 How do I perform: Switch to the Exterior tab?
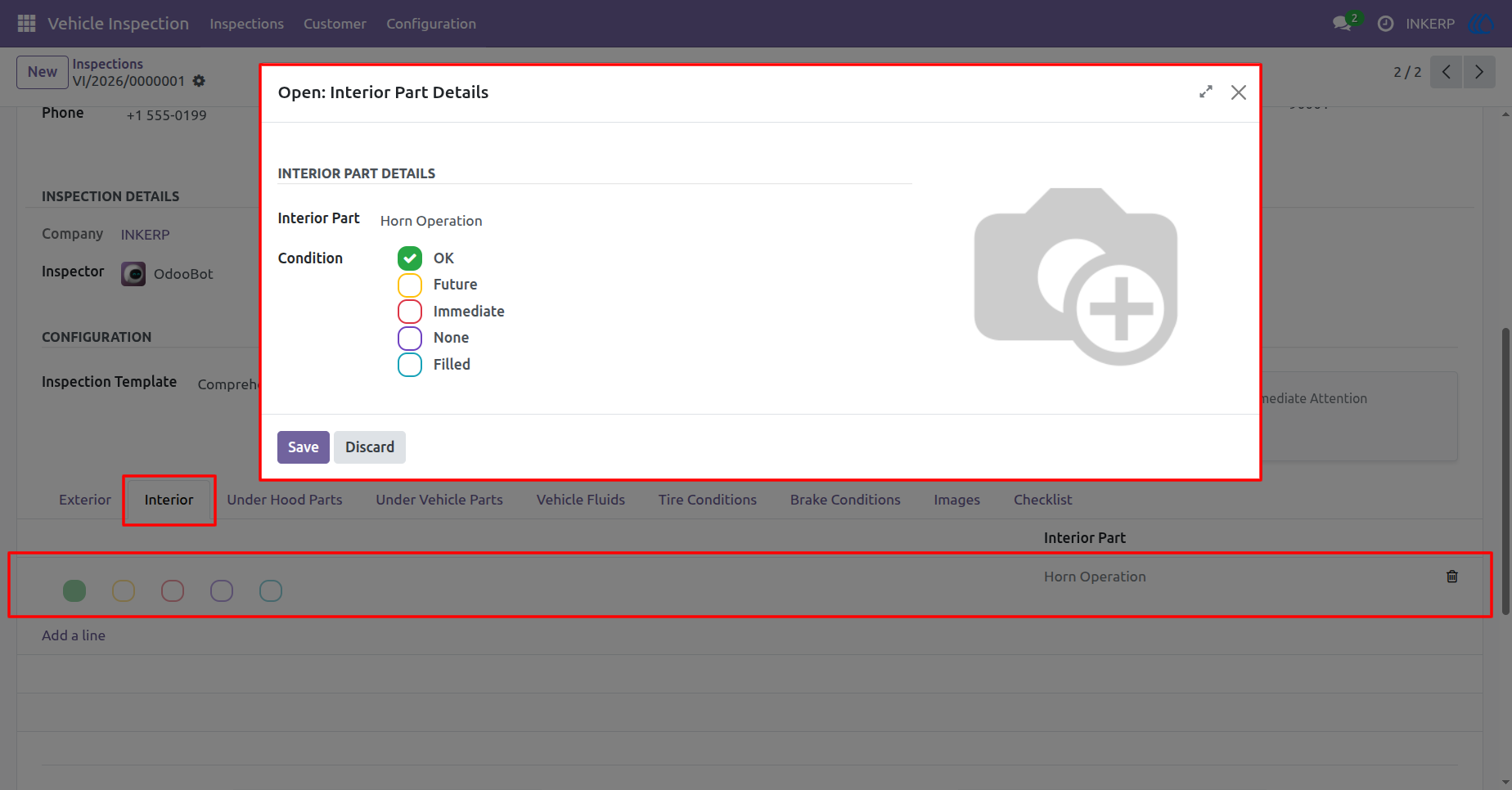pos(85,500)
